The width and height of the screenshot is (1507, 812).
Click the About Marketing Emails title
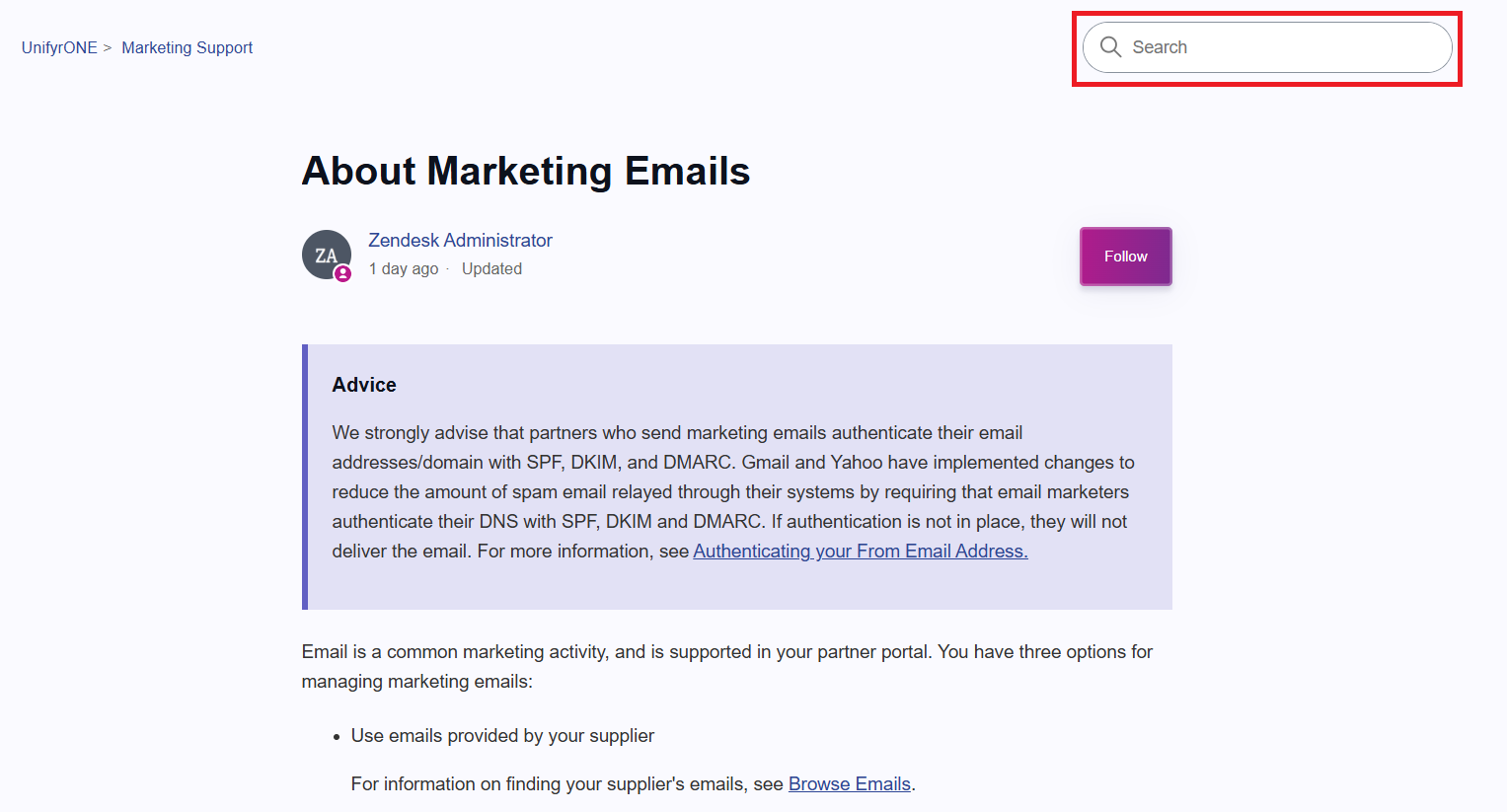click(x=525, y=171)
